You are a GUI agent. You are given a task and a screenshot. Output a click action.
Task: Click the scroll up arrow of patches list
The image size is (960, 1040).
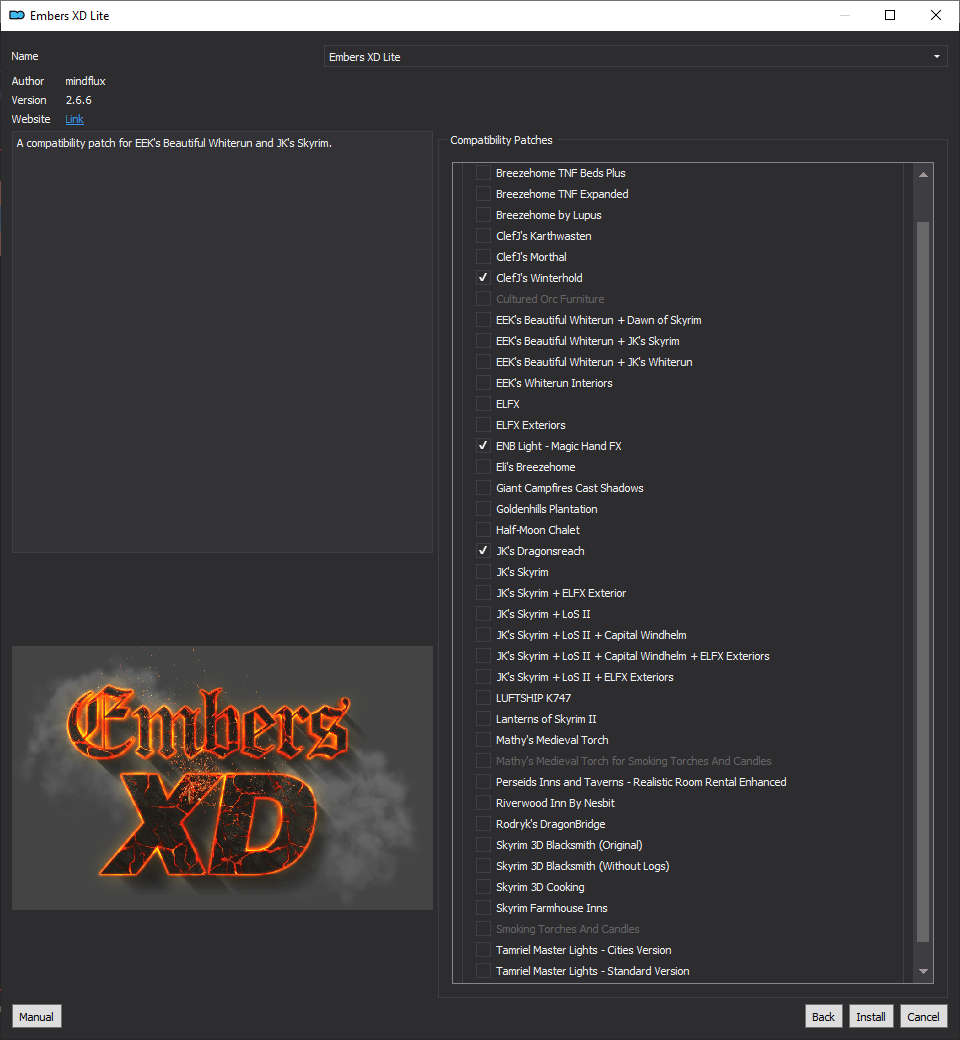(923, 174)
